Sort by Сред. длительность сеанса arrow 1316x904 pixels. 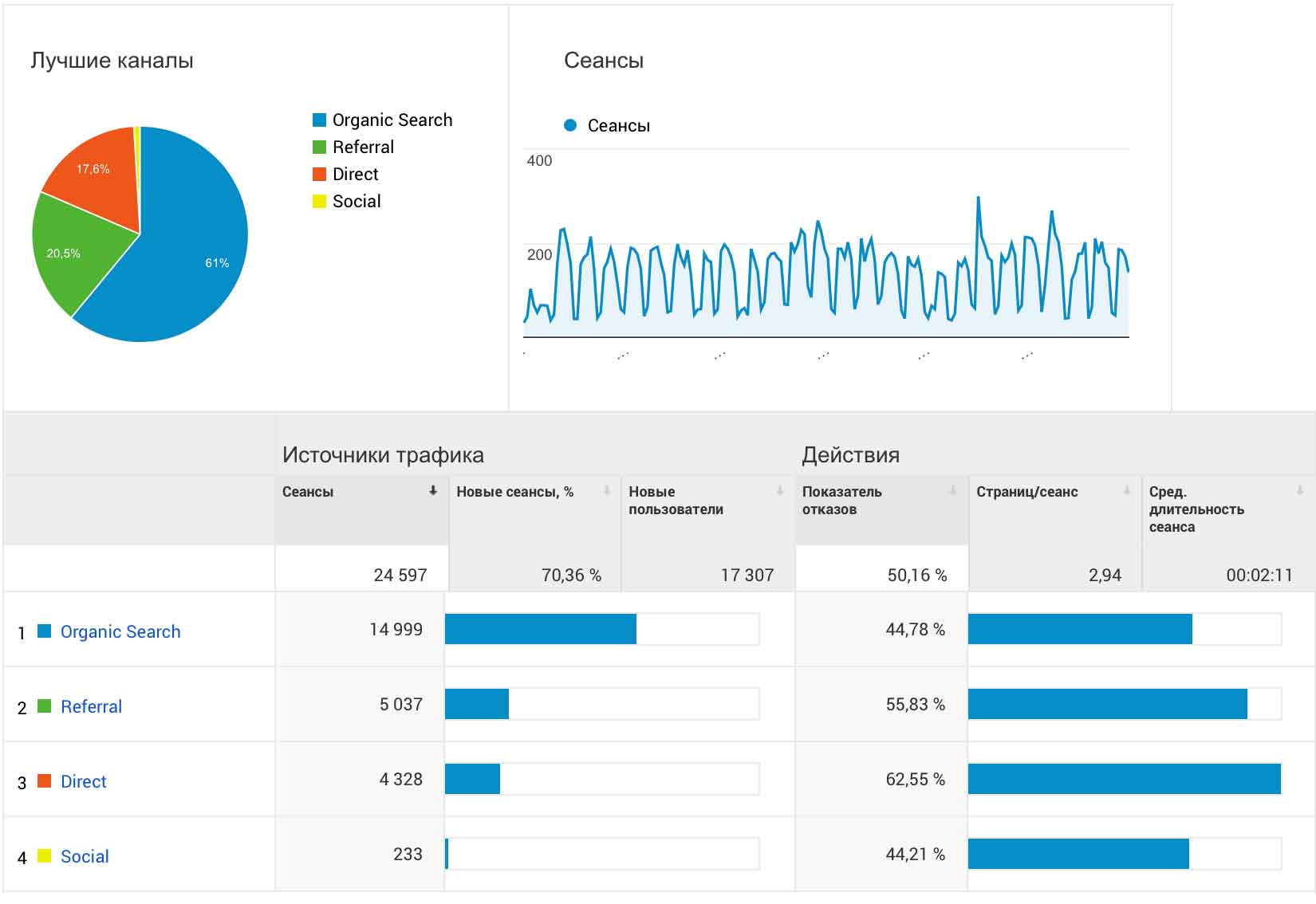coord(1300,491)
